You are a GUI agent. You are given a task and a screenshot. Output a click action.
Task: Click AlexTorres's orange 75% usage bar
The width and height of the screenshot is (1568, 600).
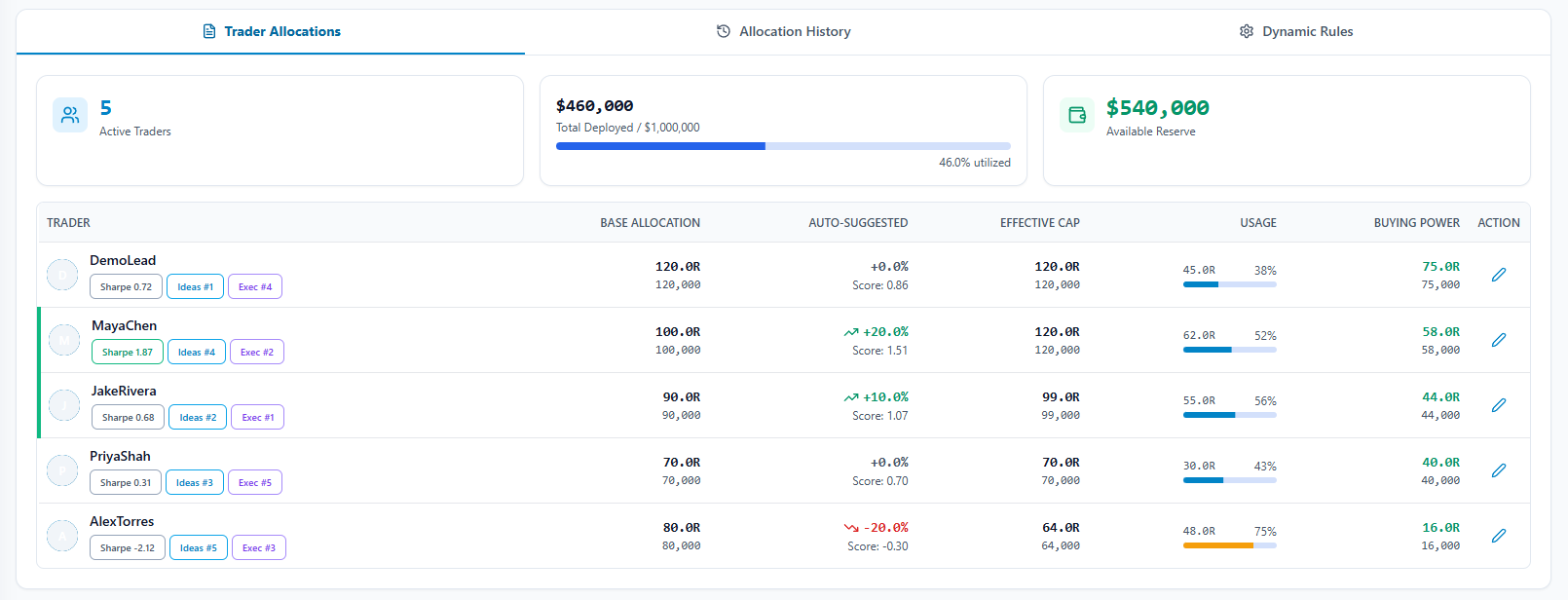coord(1229,545)
